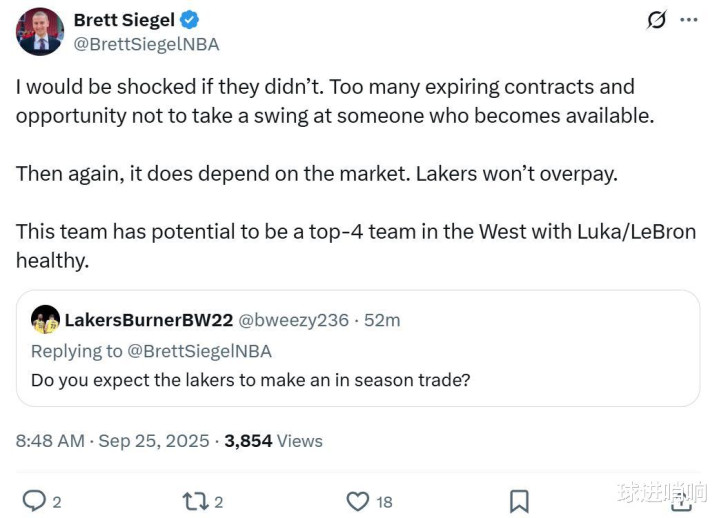Click the LakersBurnerBW22 username in quote
Viewport: 719px width, 518px height.
(149, 320)
